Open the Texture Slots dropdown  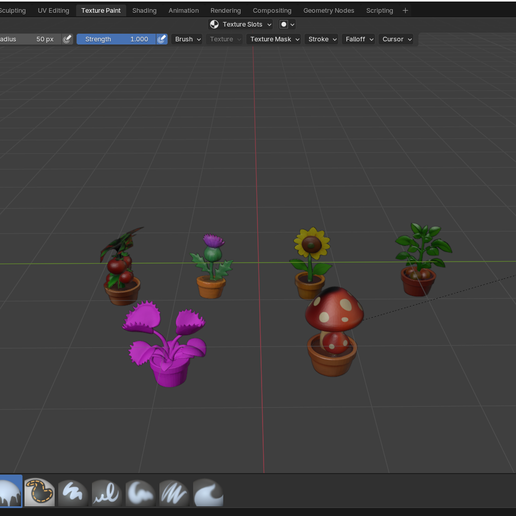pos(241,24)
